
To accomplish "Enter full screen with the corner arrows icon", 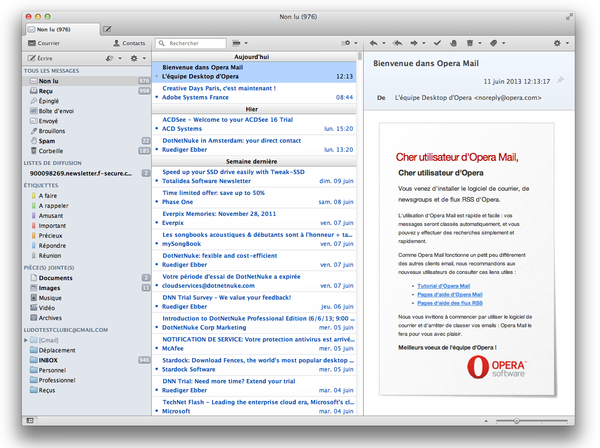I will click(x=569, y=16).
